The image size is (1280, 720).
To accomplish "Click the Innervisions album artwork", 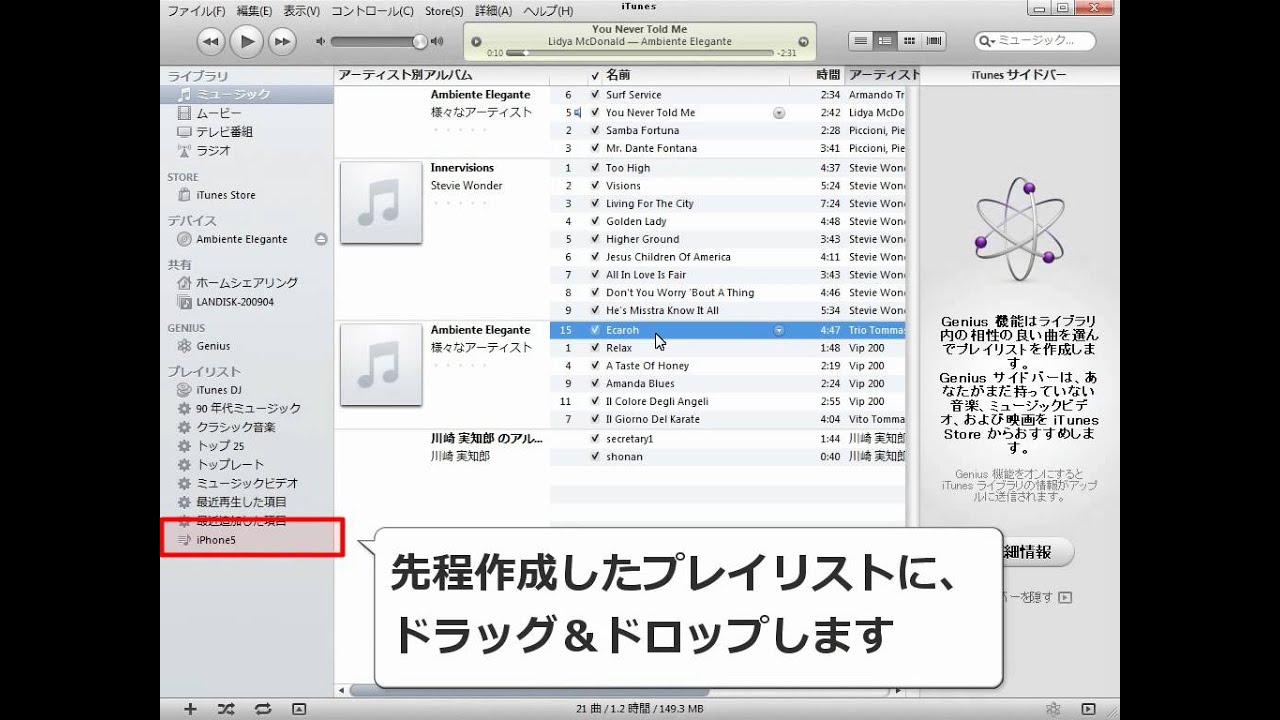I will 381,203.
